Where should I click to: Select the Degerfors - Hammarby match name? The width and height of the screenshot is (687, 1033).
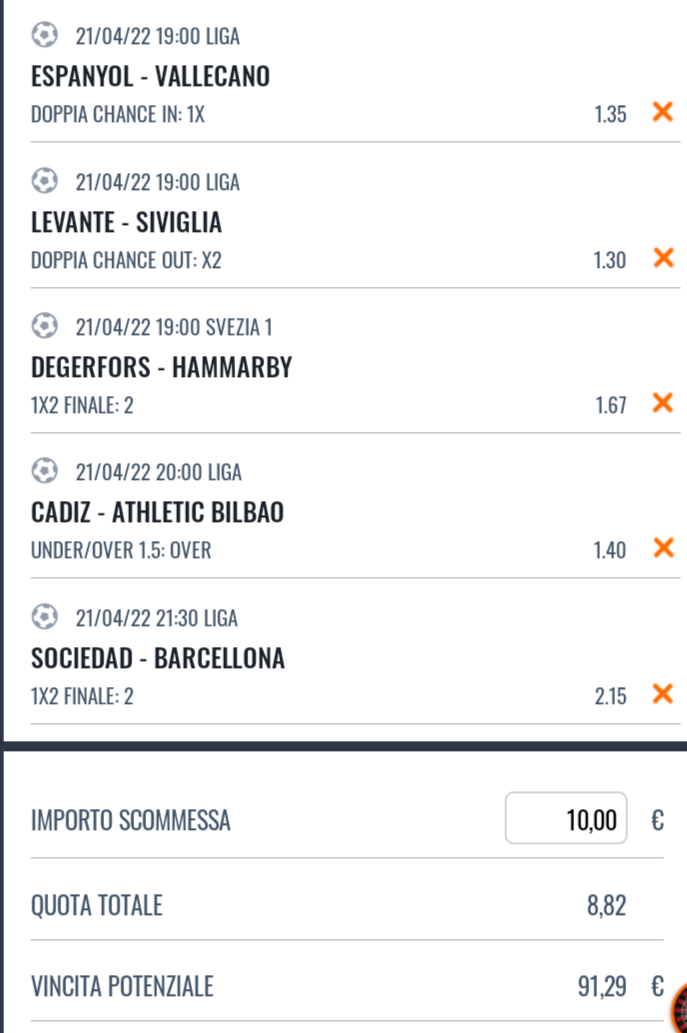coord(162,367)
